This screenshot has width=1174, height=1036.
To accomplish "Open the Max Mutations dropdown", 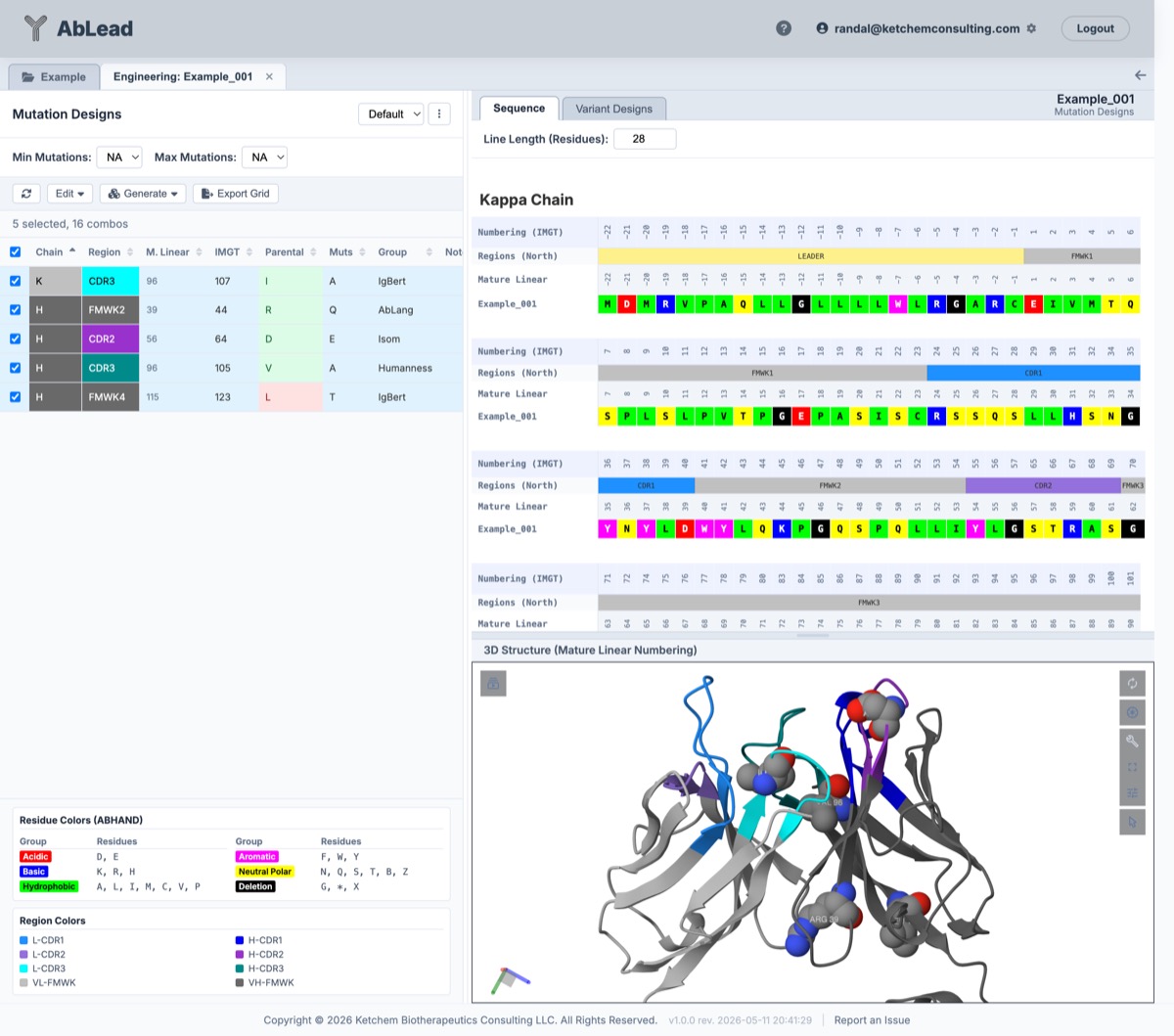I will [264, 158].
